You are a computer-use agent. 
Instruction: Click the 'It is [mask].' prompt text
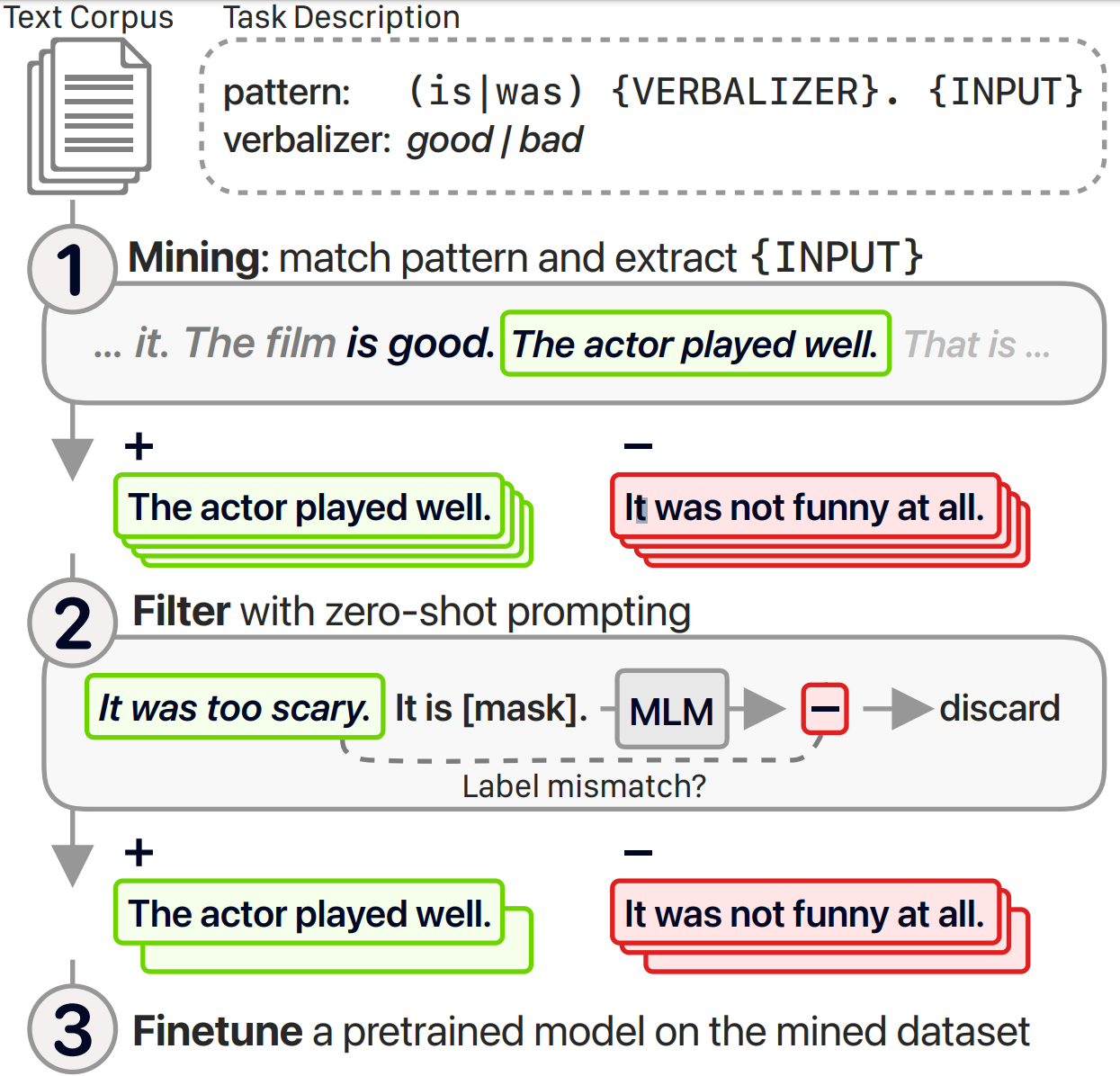(x=491, y=709)
